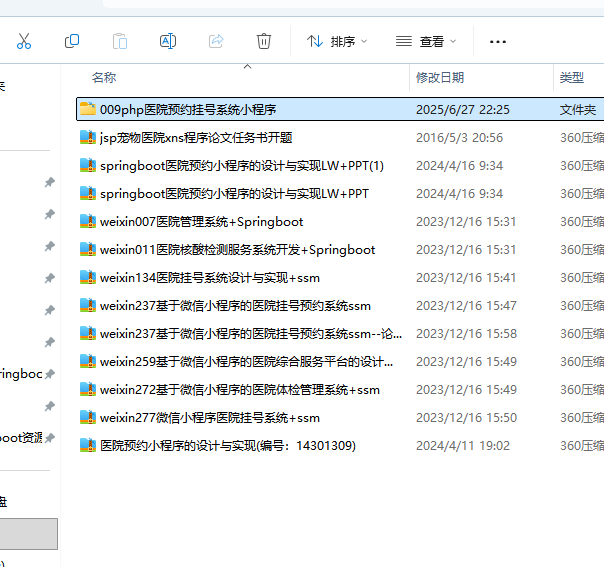Click the Copy icon in toolbar
The height and width of the screenshot is (567, 604).
pos(72,41)
